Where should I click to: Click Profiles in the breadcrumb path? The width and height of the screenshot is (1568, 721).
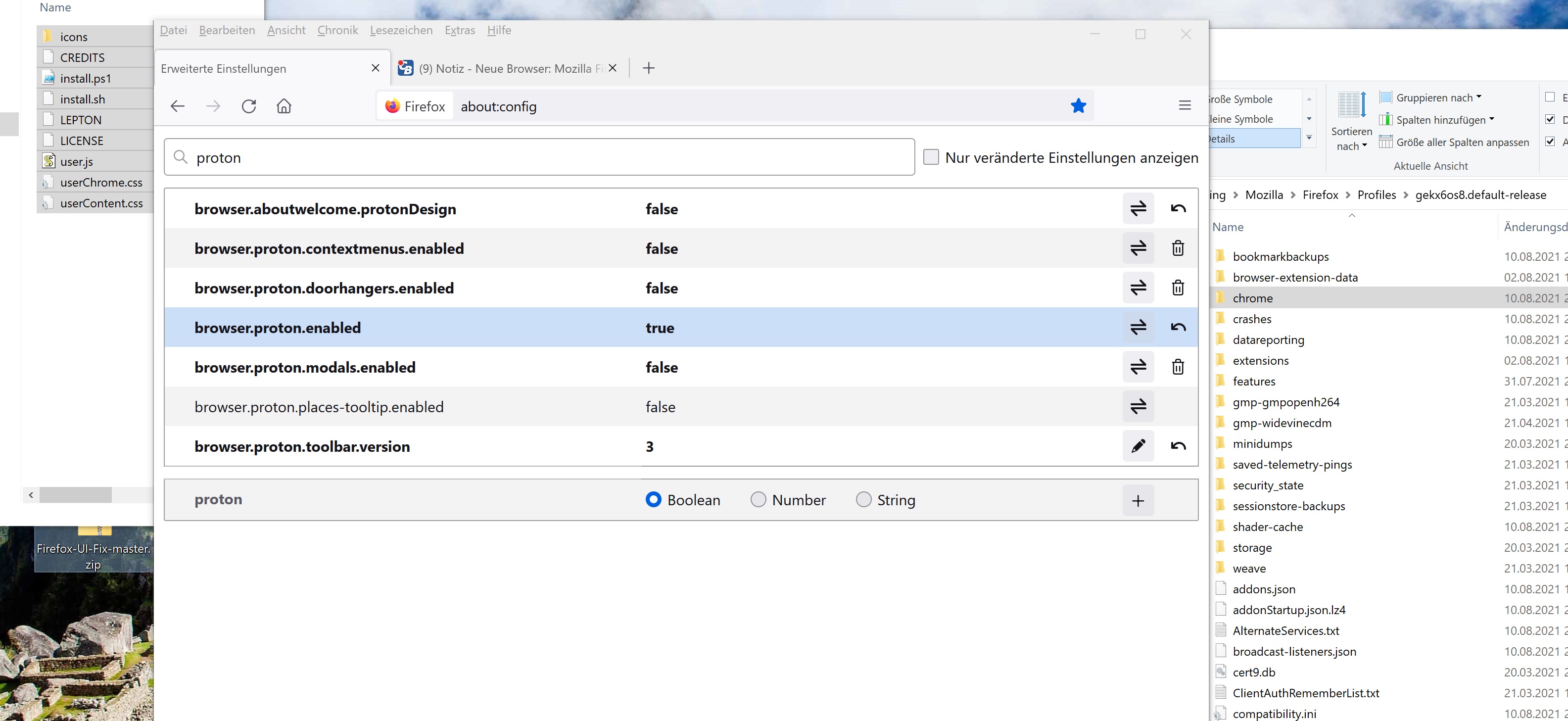tap(1376, 195)
